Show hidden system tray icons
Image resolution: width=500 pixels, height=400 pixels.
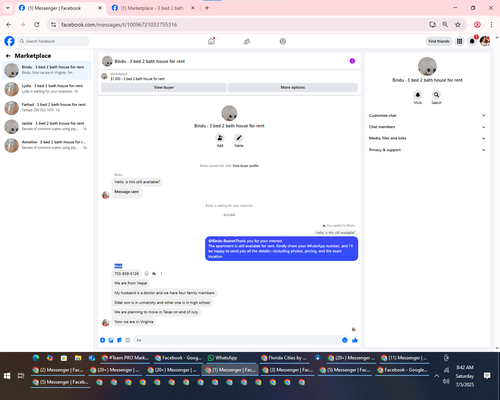click(x=436, y=376)
